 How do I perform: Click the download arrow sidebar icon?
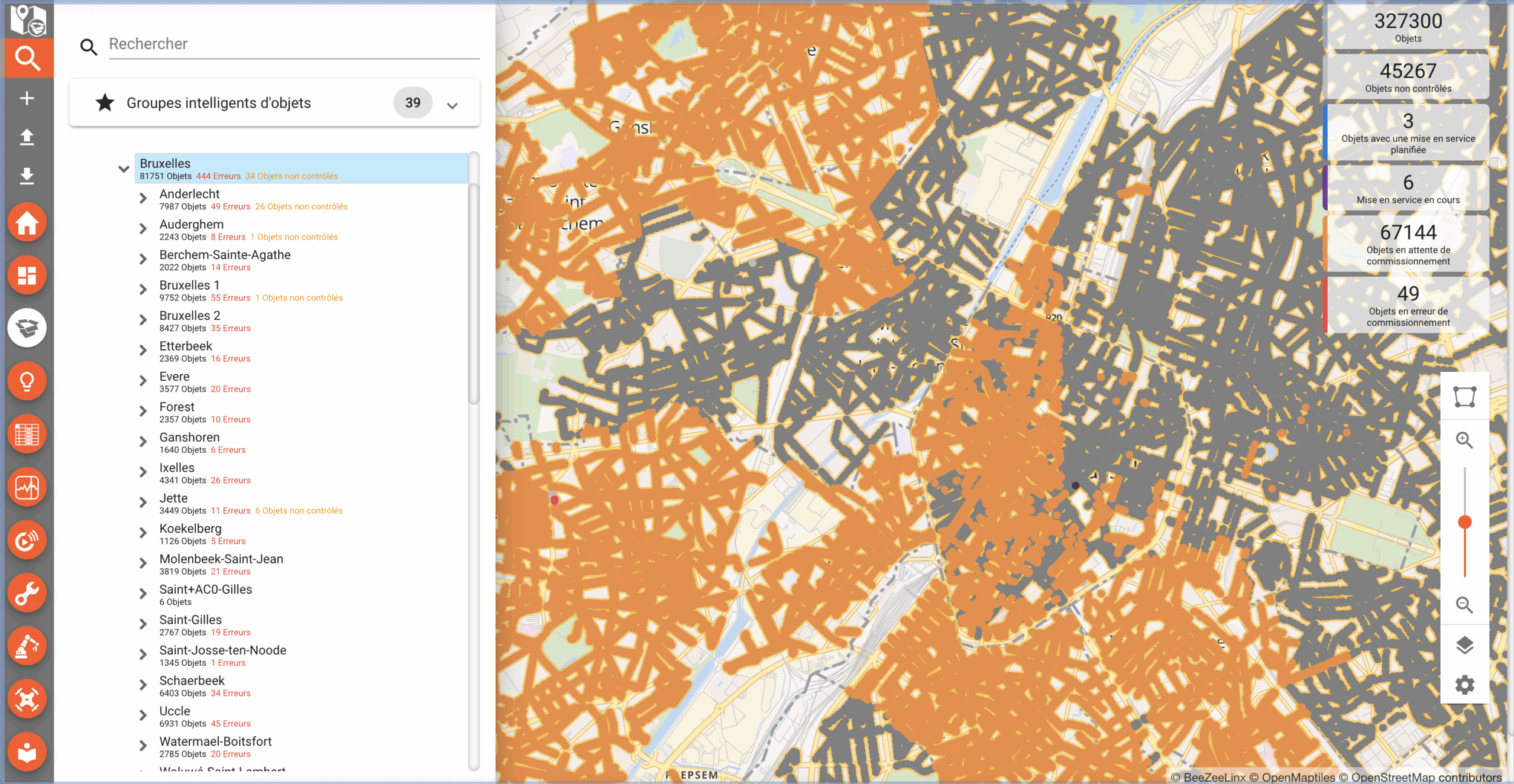pos(27,176)
